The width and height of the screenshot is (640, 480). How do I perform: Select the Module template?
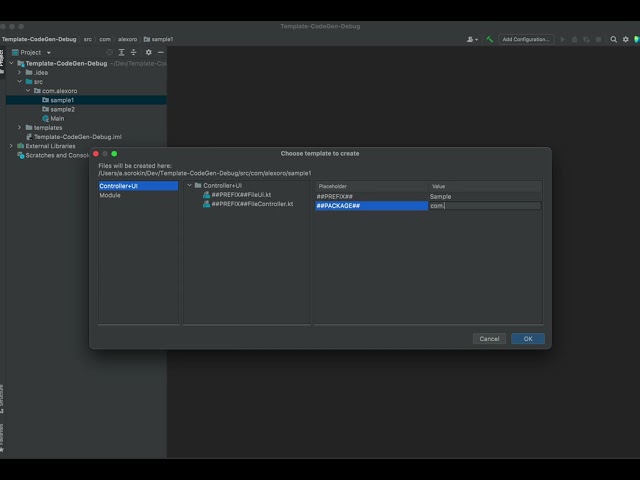tap(138, 195)
